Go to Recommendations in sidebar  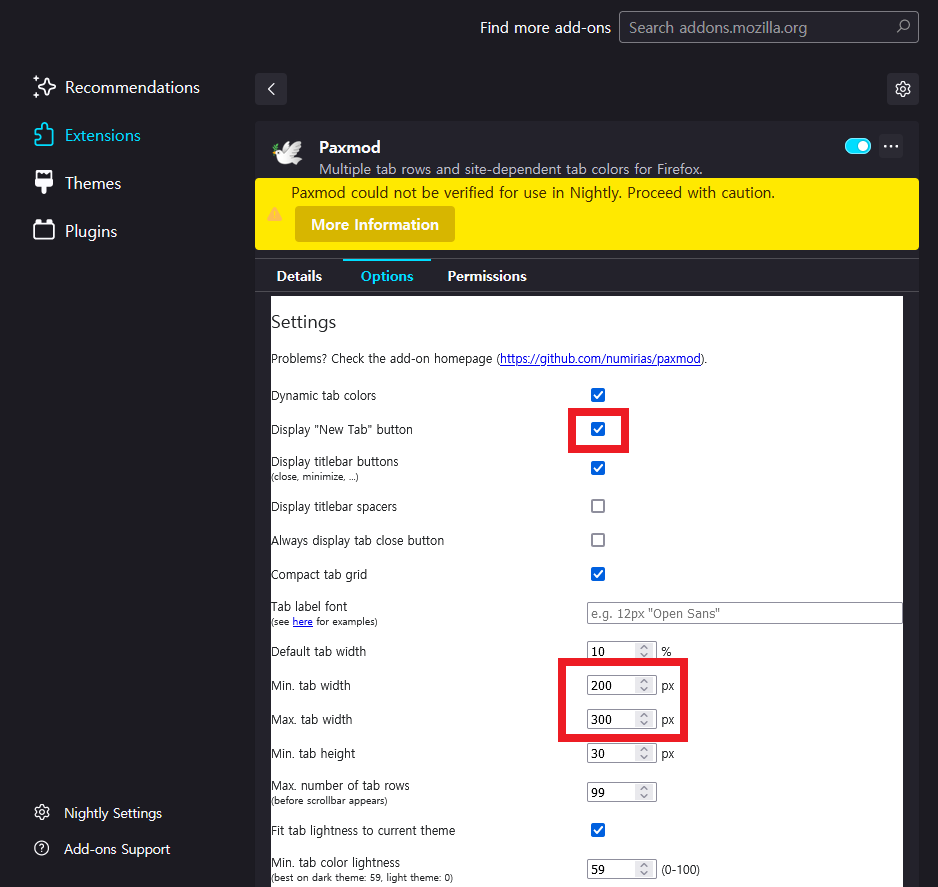(131, 87)
